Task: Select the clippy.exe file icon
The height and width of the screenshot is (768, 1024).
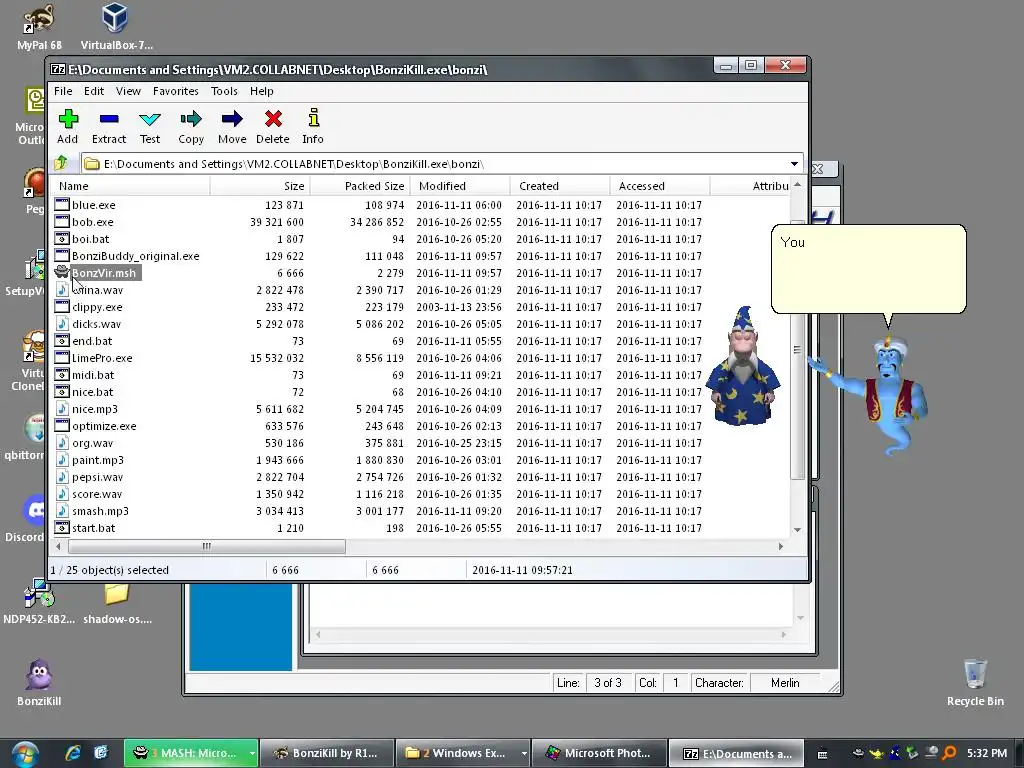Action: click(x=62, y=306)
